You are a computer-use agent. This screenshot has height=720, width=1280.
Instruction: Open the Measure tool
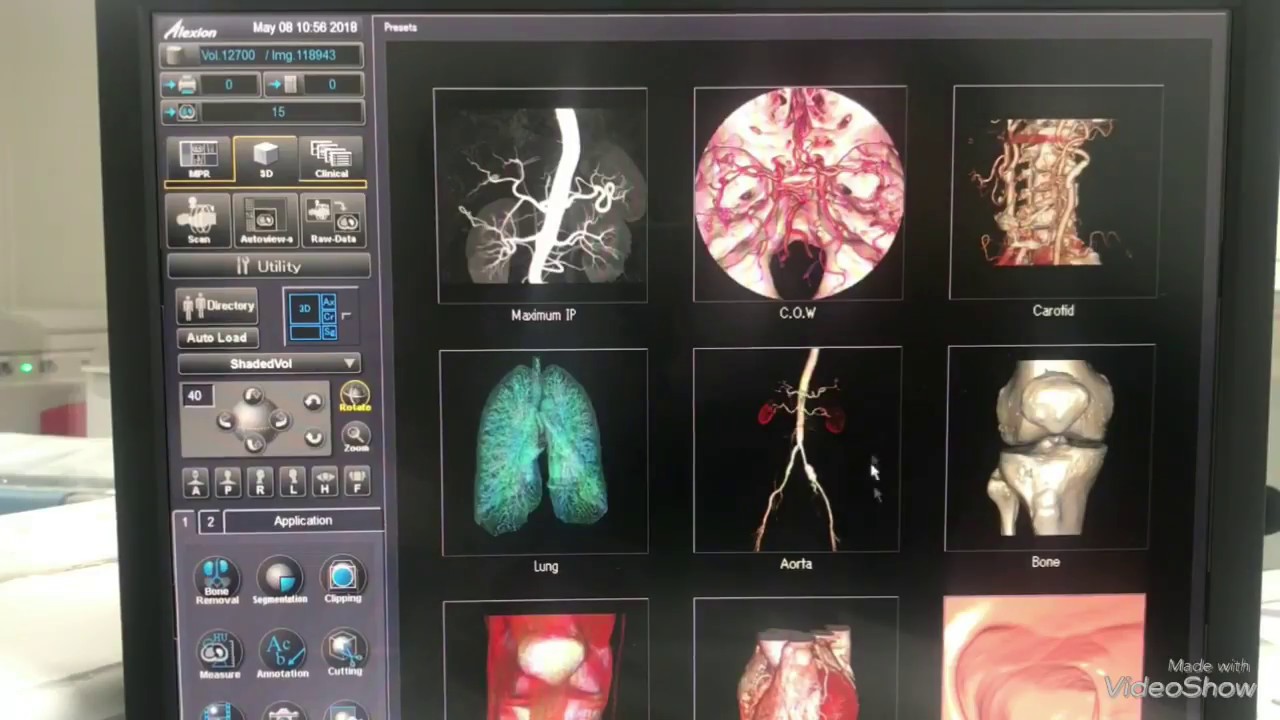[219, 655]
